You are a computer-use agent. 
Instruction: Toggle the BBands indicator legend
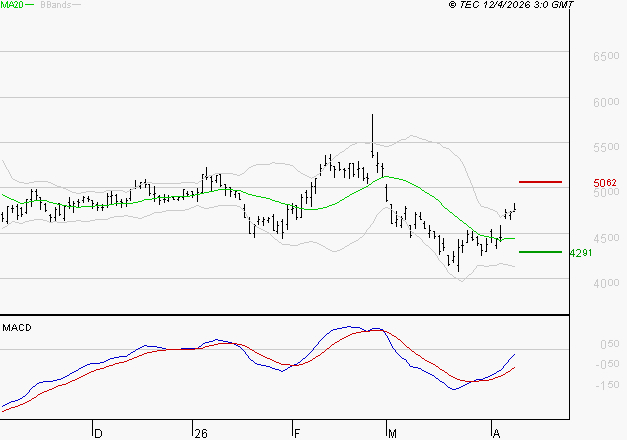(x=56, y=6)
